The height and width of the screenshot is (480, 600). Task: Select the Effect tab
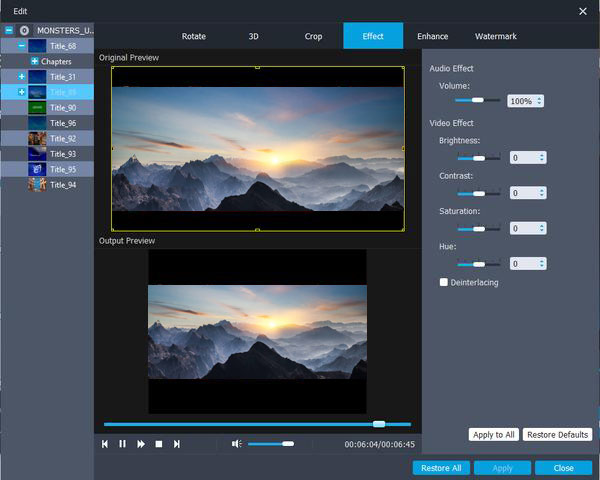[373, 36]
